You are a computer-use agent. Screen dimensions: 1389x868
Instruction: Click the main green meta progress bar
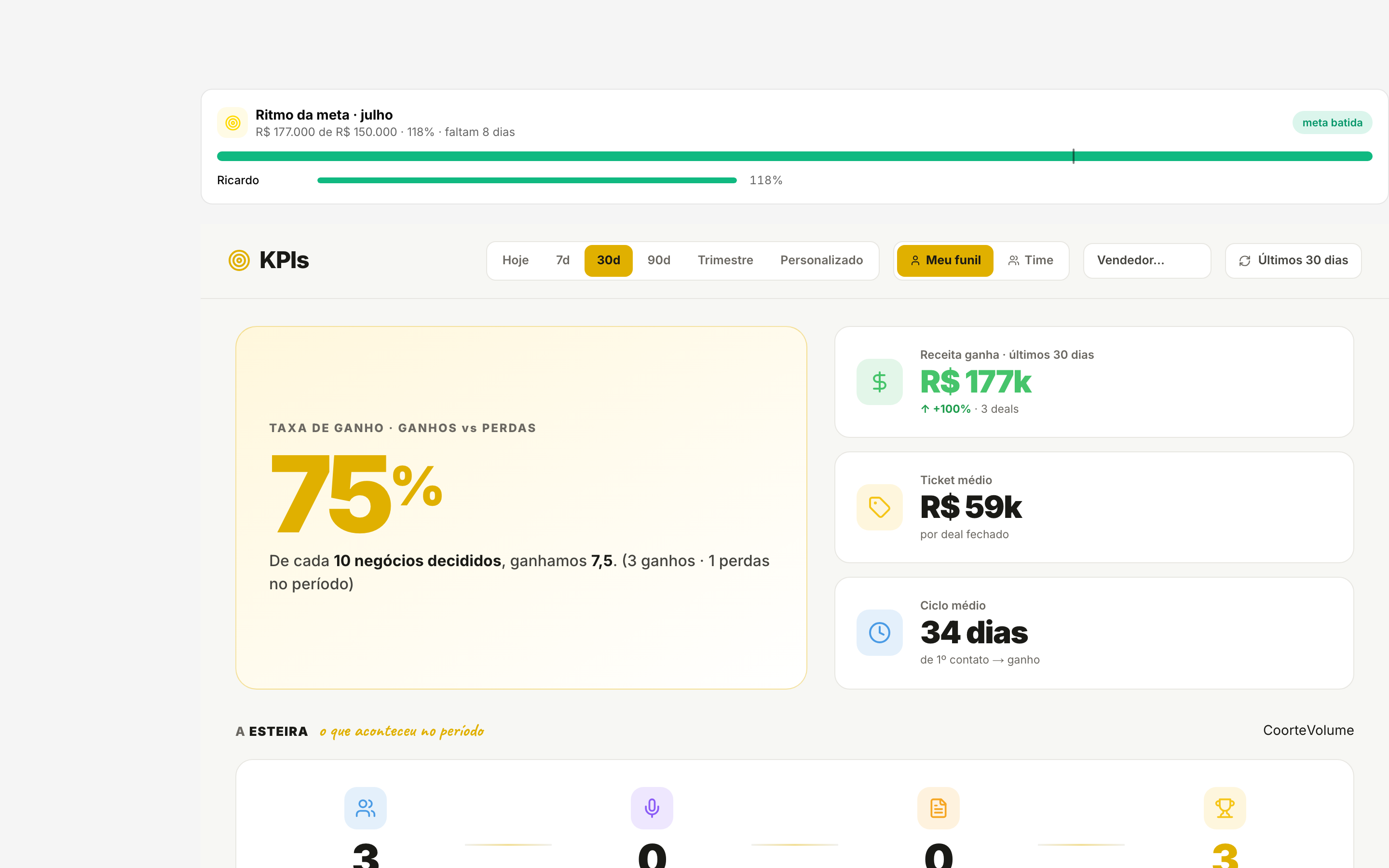click(x=794, y=156)
